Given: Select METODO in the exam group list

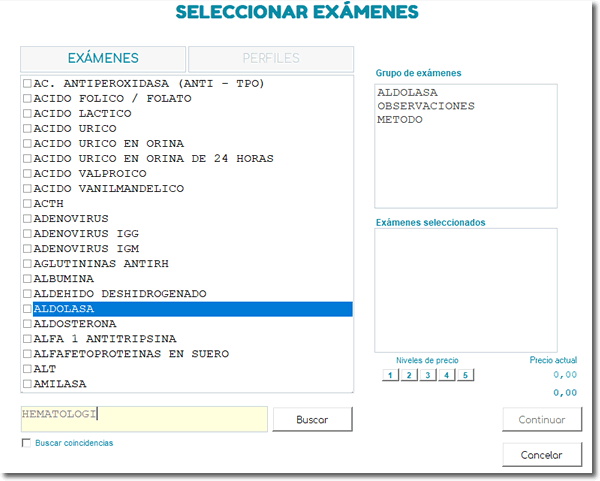Looking at the screenshot, I should click(x=400, y=120).
